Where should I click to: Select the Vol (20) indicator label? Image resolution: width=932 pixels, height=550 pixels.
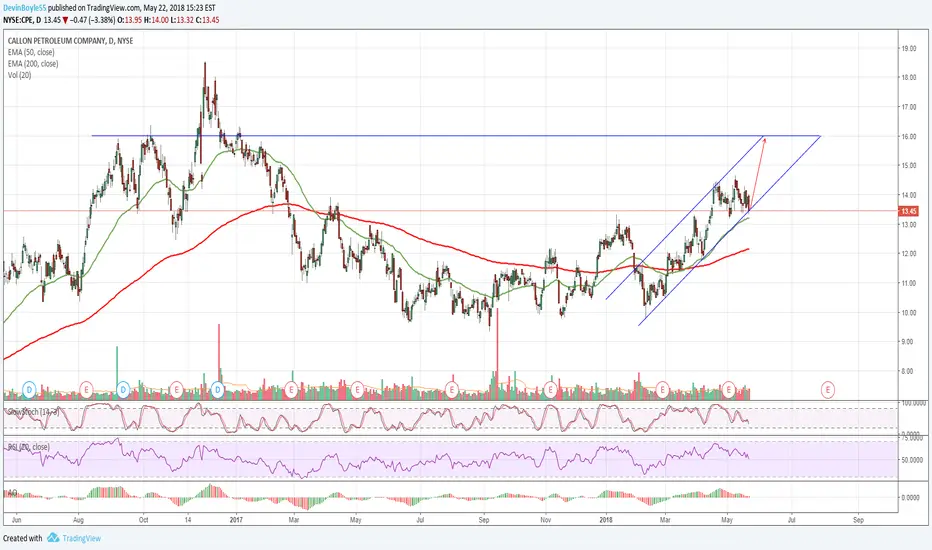[x=20, y=75]
